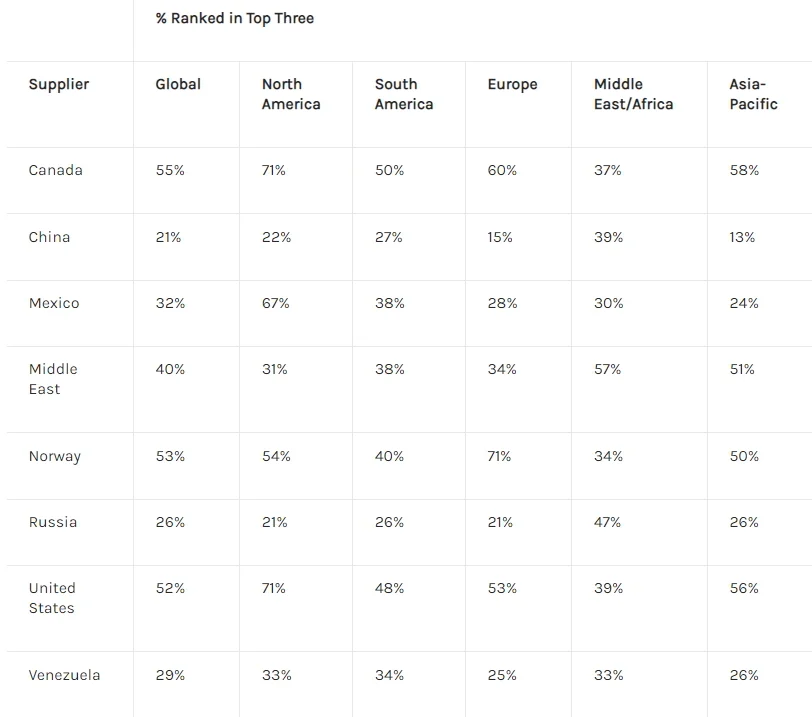Click Canada's Global value of 55%

(170, 170)
